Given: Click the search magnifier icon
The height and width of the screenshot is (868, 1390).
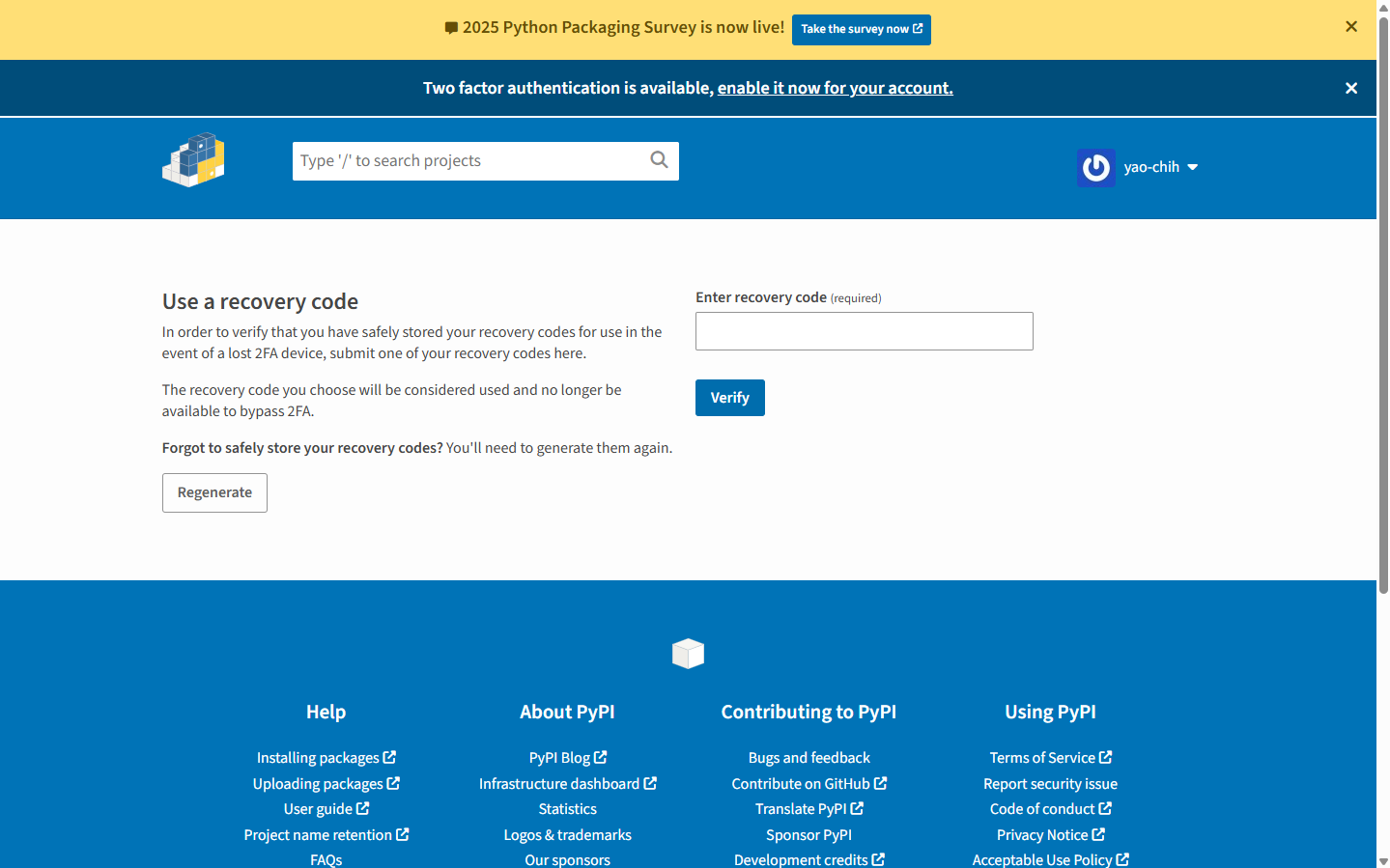Looking at the screenshot, I should (x=659, y=160).
